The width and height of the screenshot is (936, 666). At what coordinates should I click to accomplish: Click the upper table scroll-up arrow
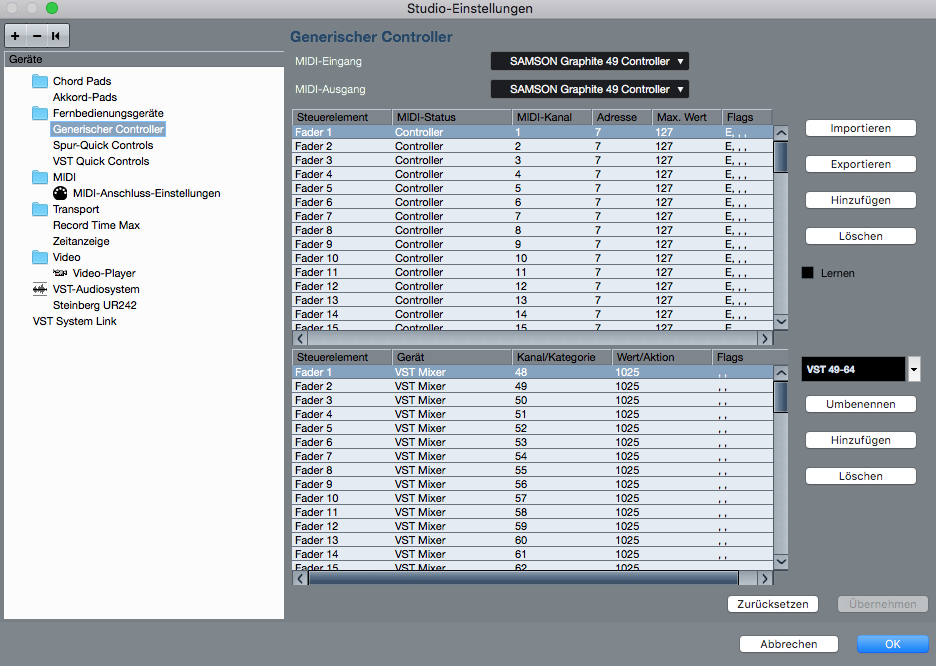tap(781, 133)
